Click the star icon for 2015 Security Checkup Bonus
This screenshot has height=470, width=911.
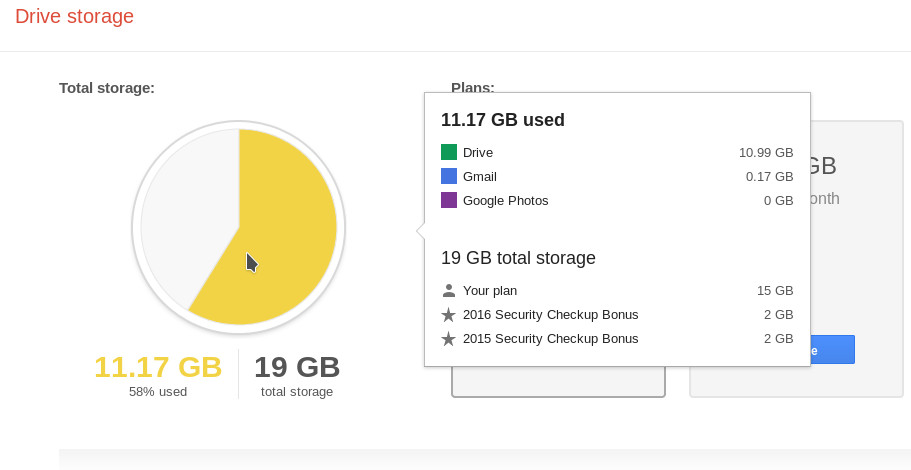click(449, 339)
